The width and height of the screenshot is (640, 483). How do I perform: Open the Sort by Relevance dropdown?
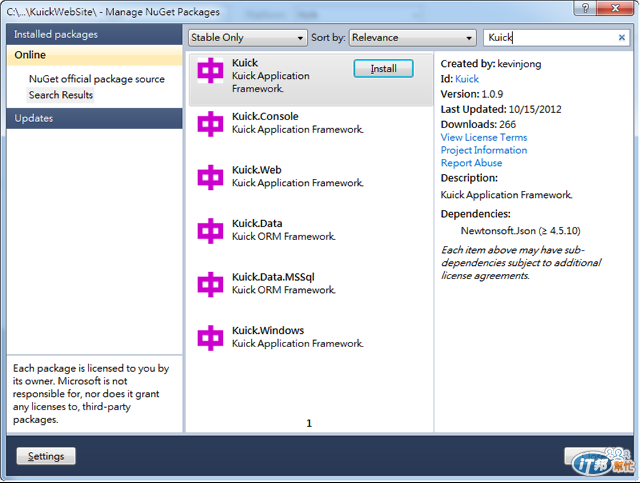413,38
